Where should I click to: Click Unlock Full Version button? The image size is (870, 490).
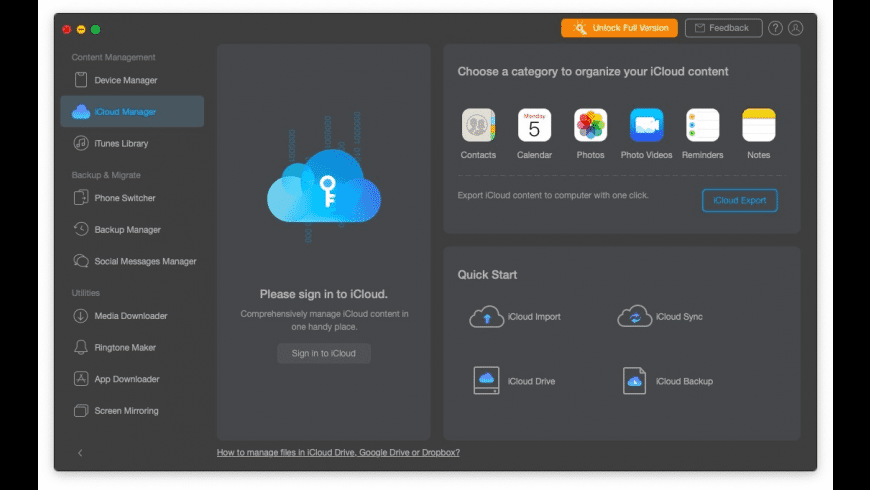click(x=619, y=28)
